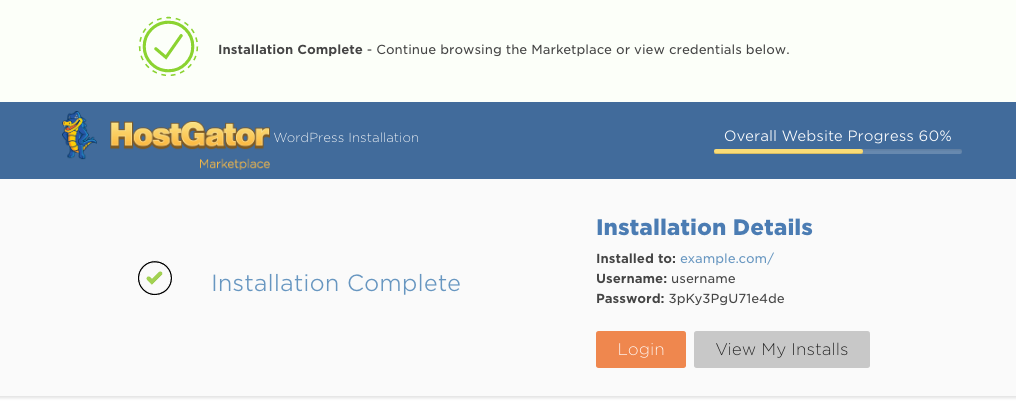The height and width of the screenshot is (407, 1016).
Task: Click the HostGator logo text
Action: (189, 135)
